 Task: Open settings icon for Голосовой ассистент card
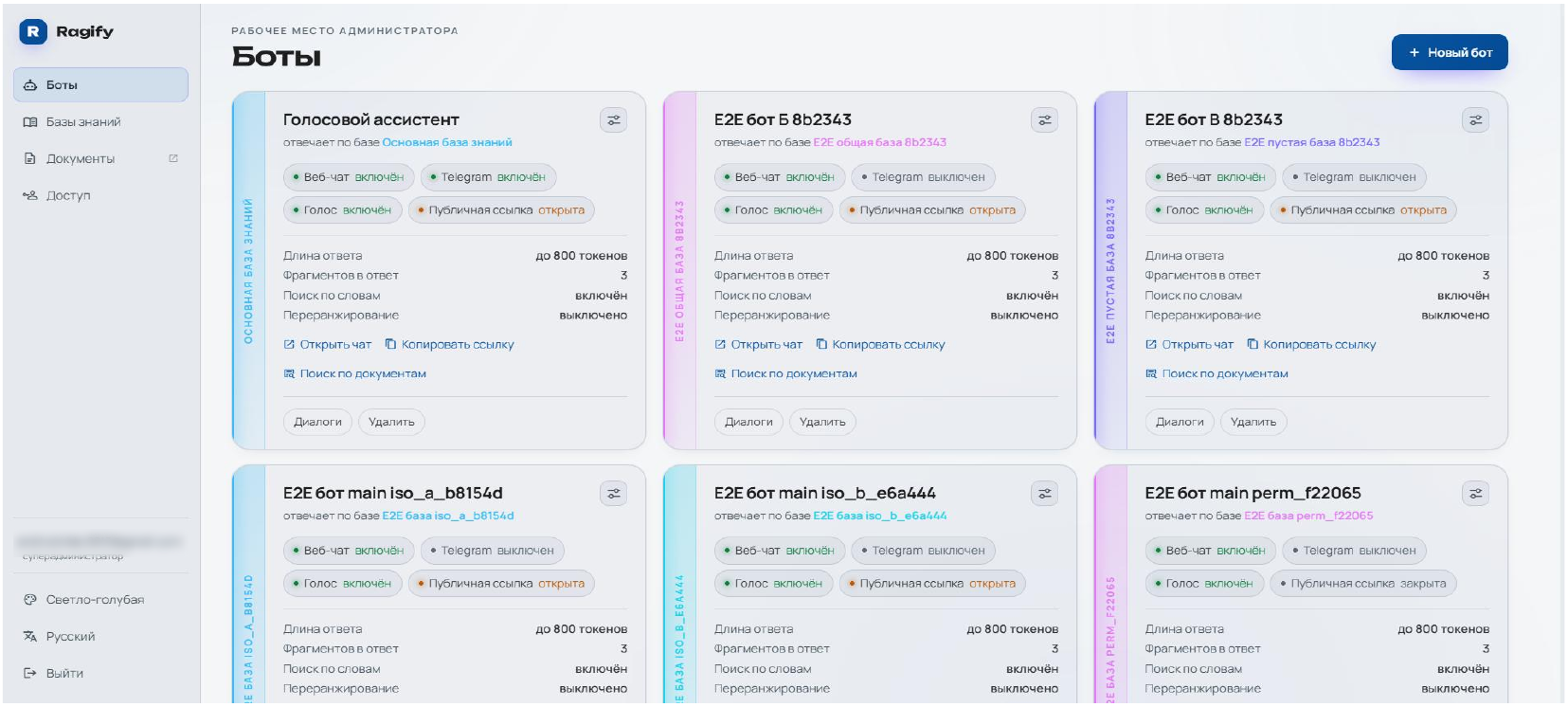[614, 120]
